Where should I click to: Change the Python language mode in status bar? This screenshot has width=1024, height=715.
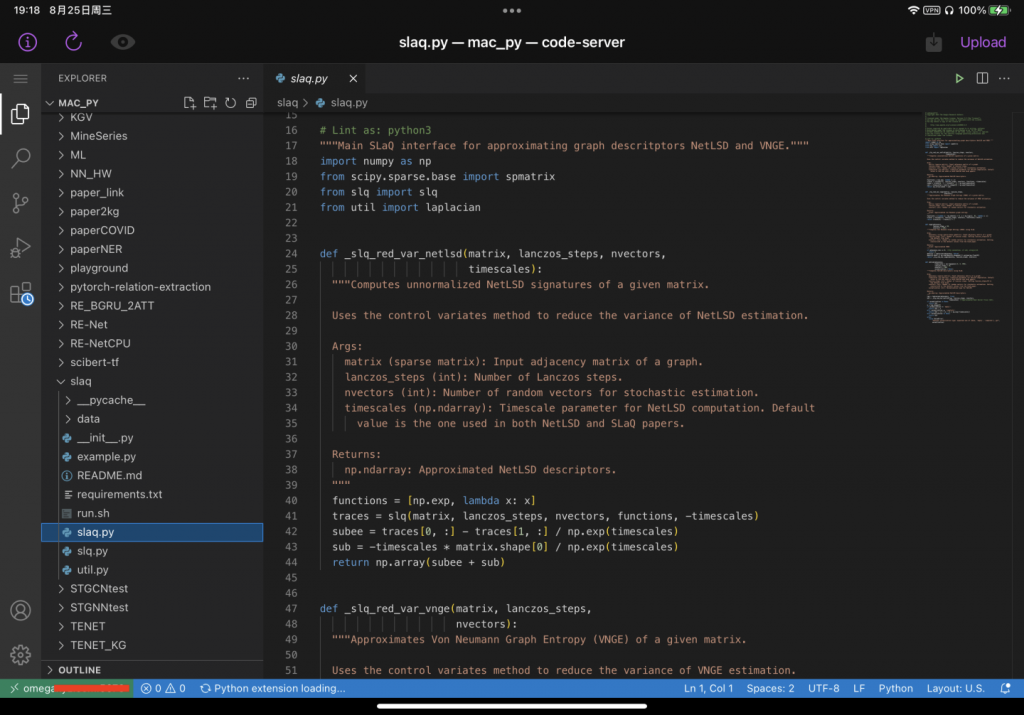(x=895, y=688)
